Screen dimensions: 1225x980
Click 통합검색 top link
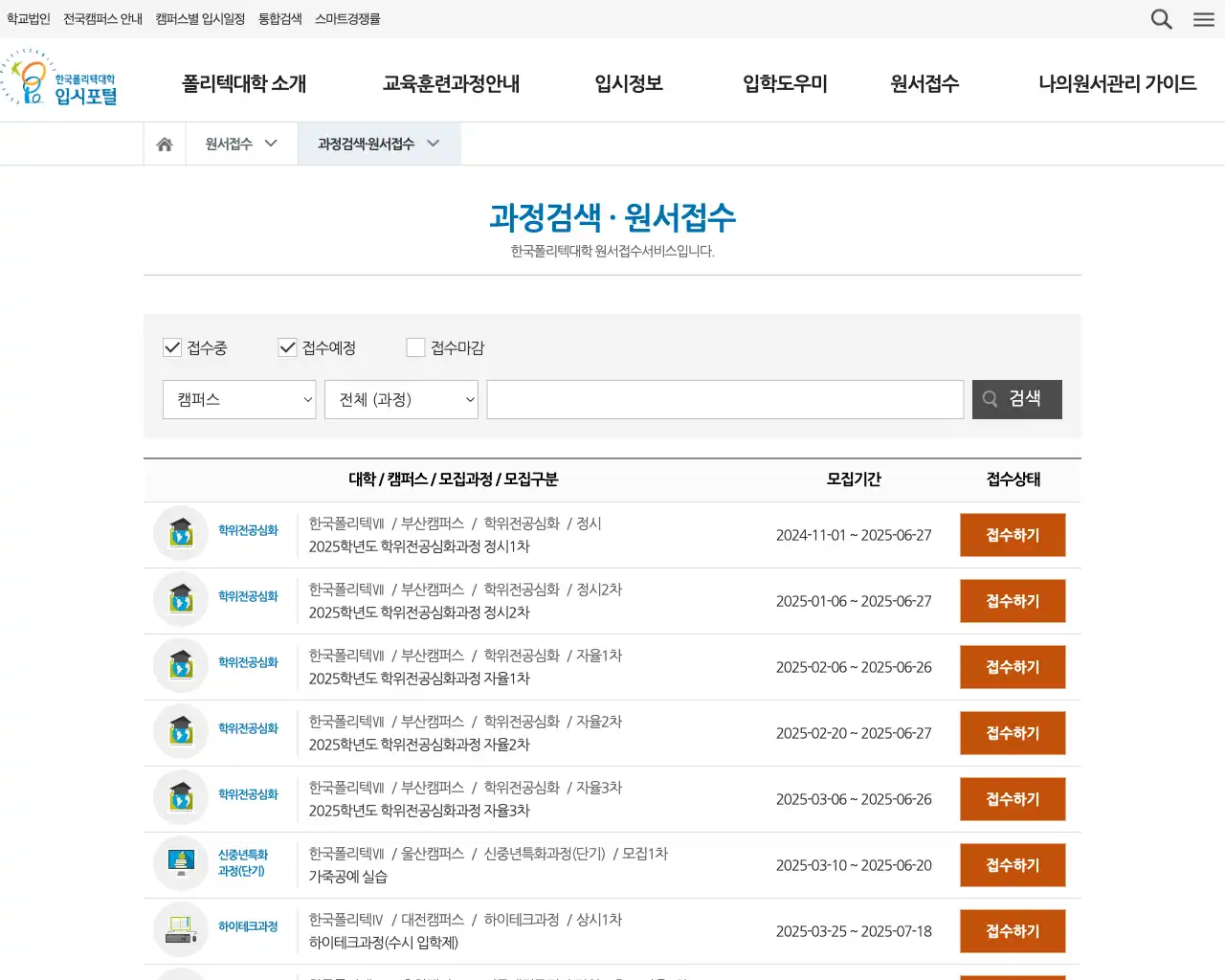[279, 18]
